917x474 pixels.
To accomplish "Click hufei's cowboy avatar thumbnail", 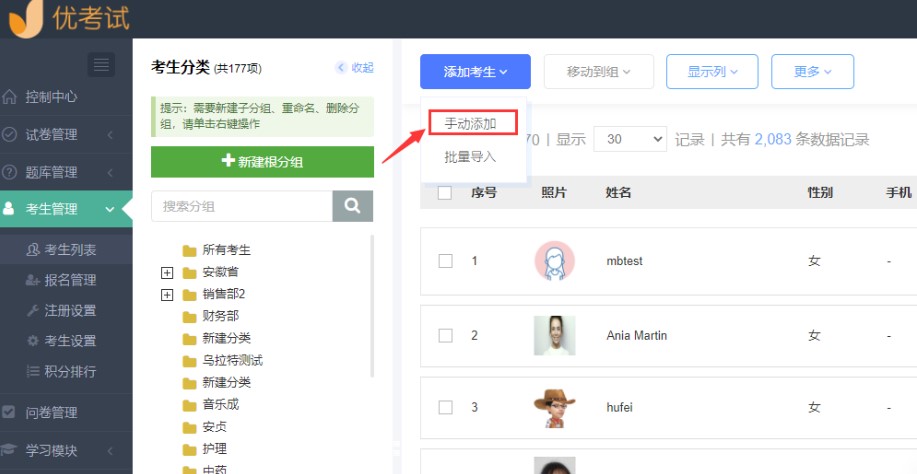I will click(555, 408).
